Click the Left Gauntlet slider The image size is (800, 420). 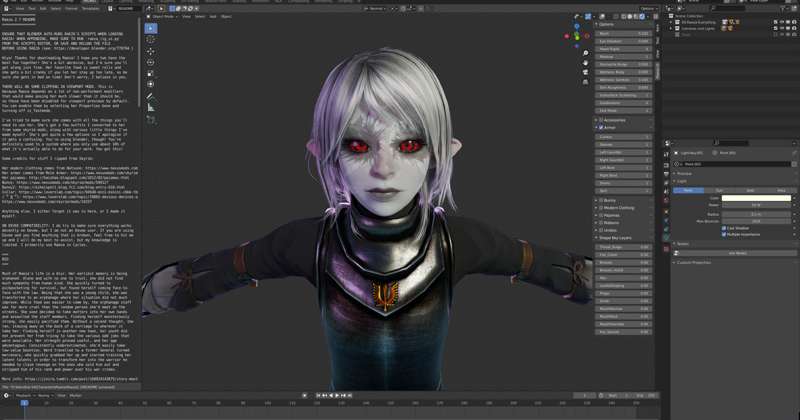coord(623,152)
